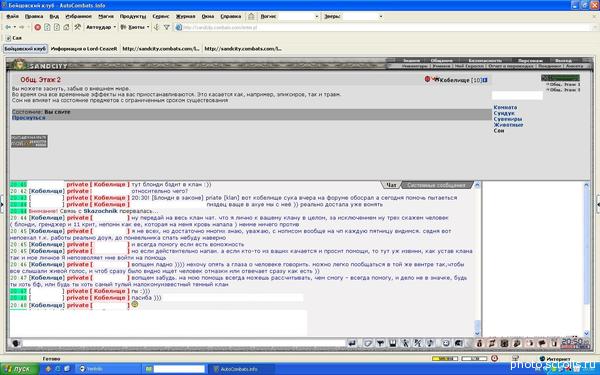Click the money bag icon in bottom bar

click(x=479, y=343)
